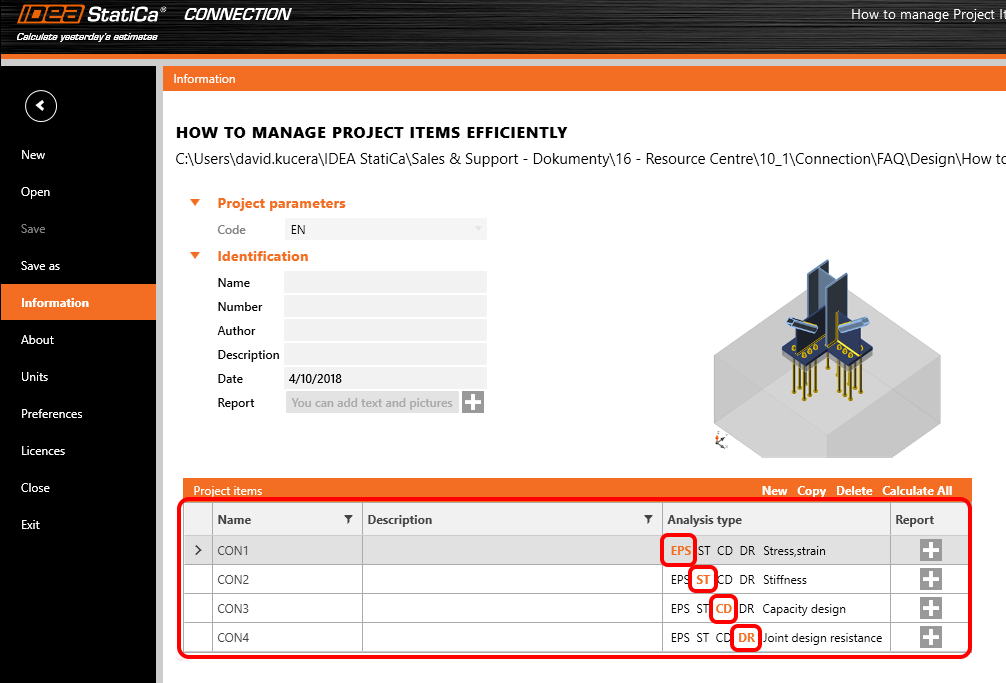Click the Report text placeholder field
The height and width of the screenshot is (683, 1006).
point(372,402)
